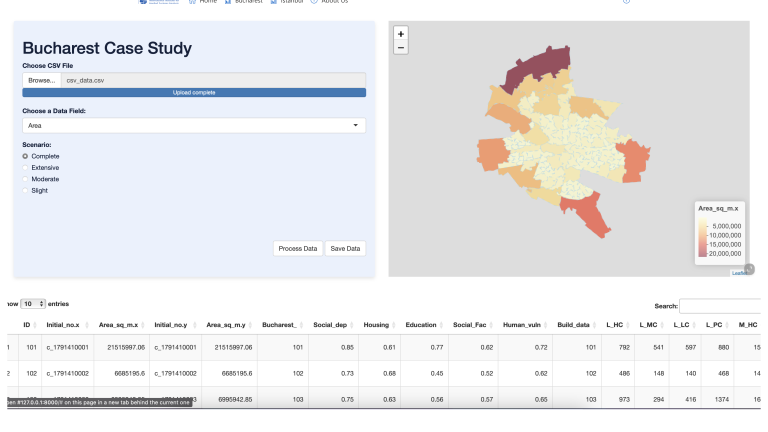Sort table by Initial_no.y column

(175, 325)
